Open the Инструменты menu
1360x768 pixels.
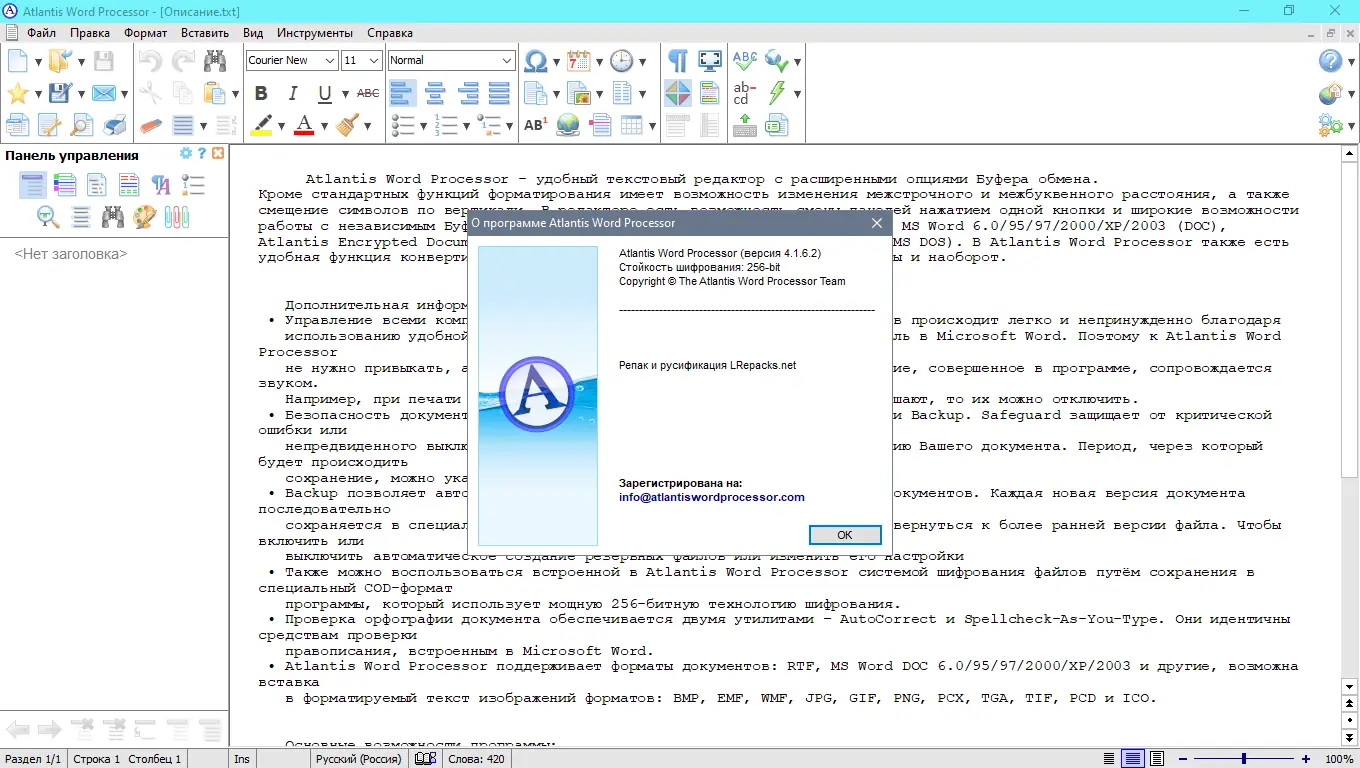315,33
